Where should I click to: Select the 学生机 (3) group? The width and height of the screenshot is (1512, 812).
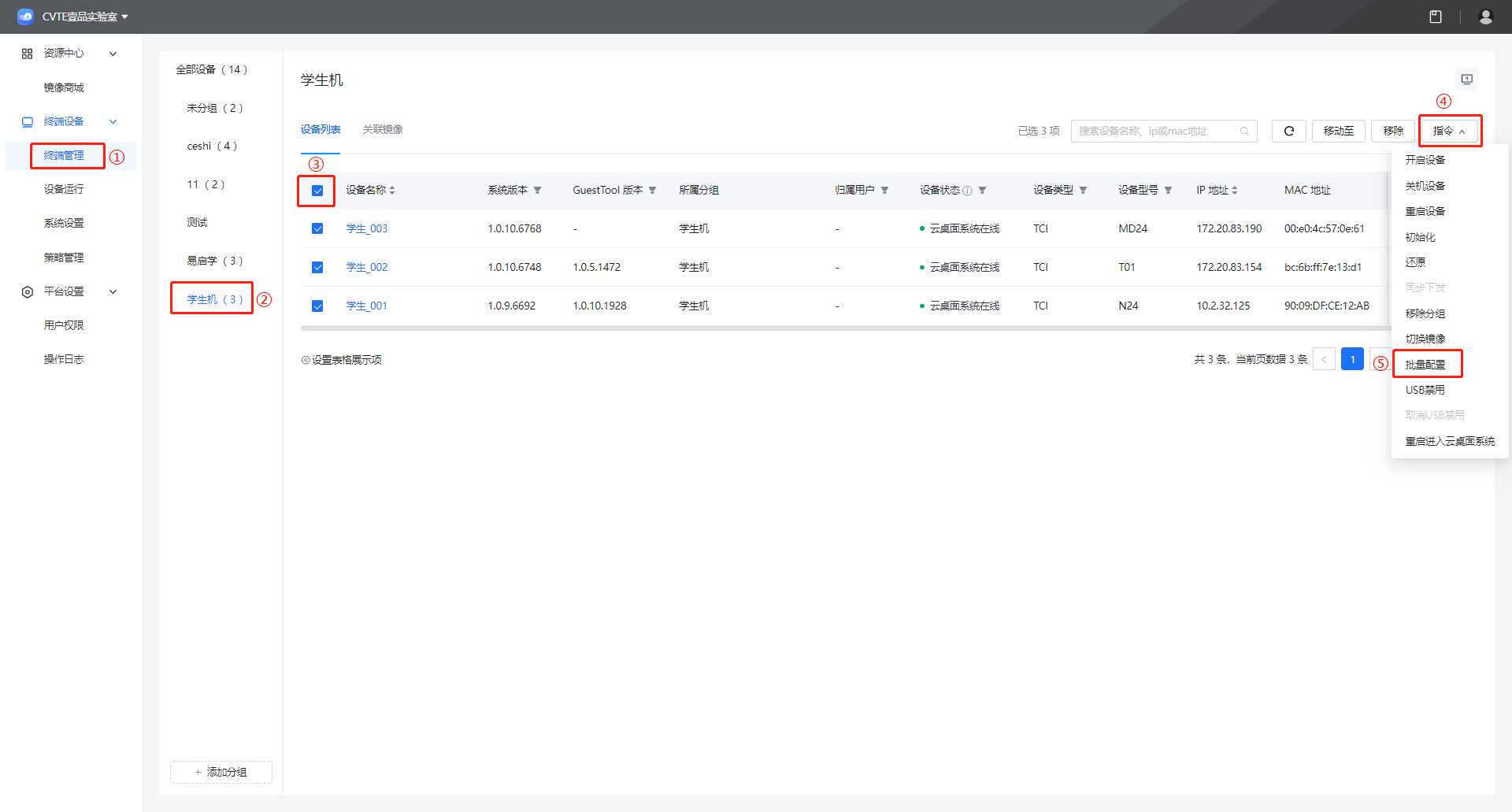[x=215, y=299]
